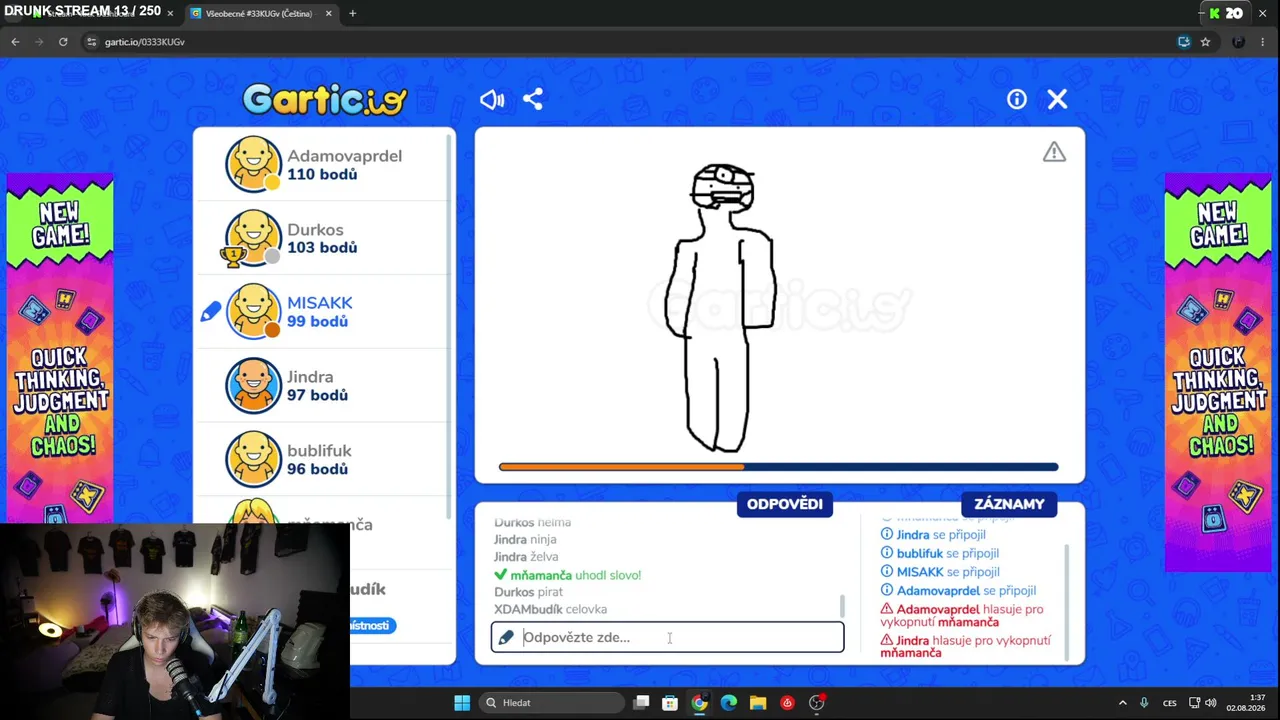Click the address bar URL gartic.io/0333KUGv
1280x720 pixels.
click(x=145, y=42)
